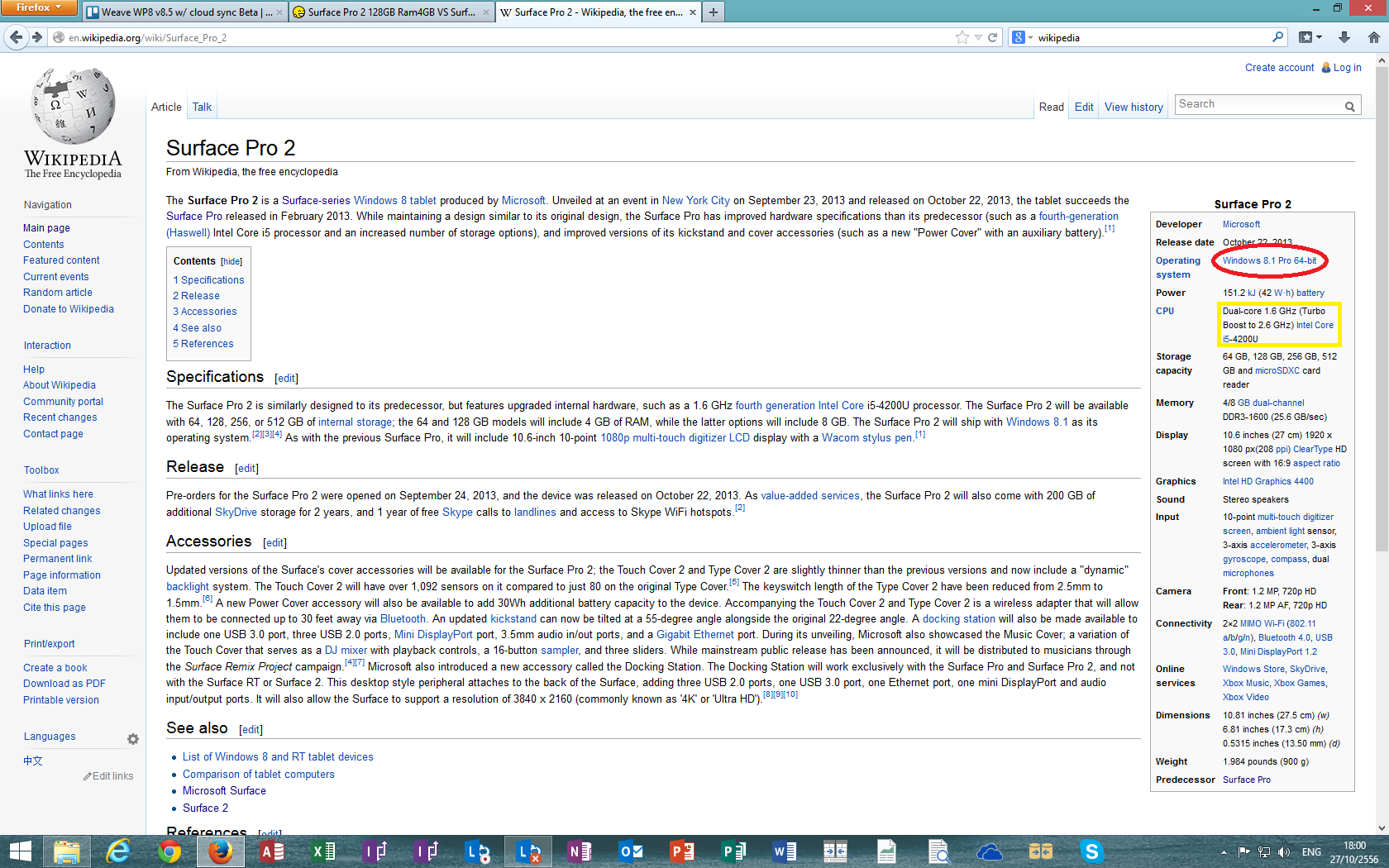The height and width of the screenshot is (868, 1389).
Task: Click the vertical scrollbar thumb
Action: tap(1382, 310)
